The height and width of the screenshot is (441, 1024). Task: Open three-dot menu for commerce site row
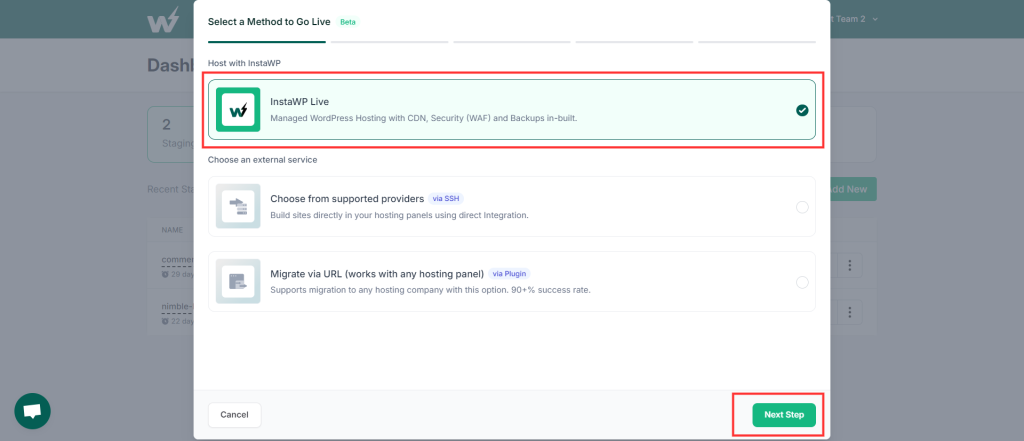[x=850, y=265]
